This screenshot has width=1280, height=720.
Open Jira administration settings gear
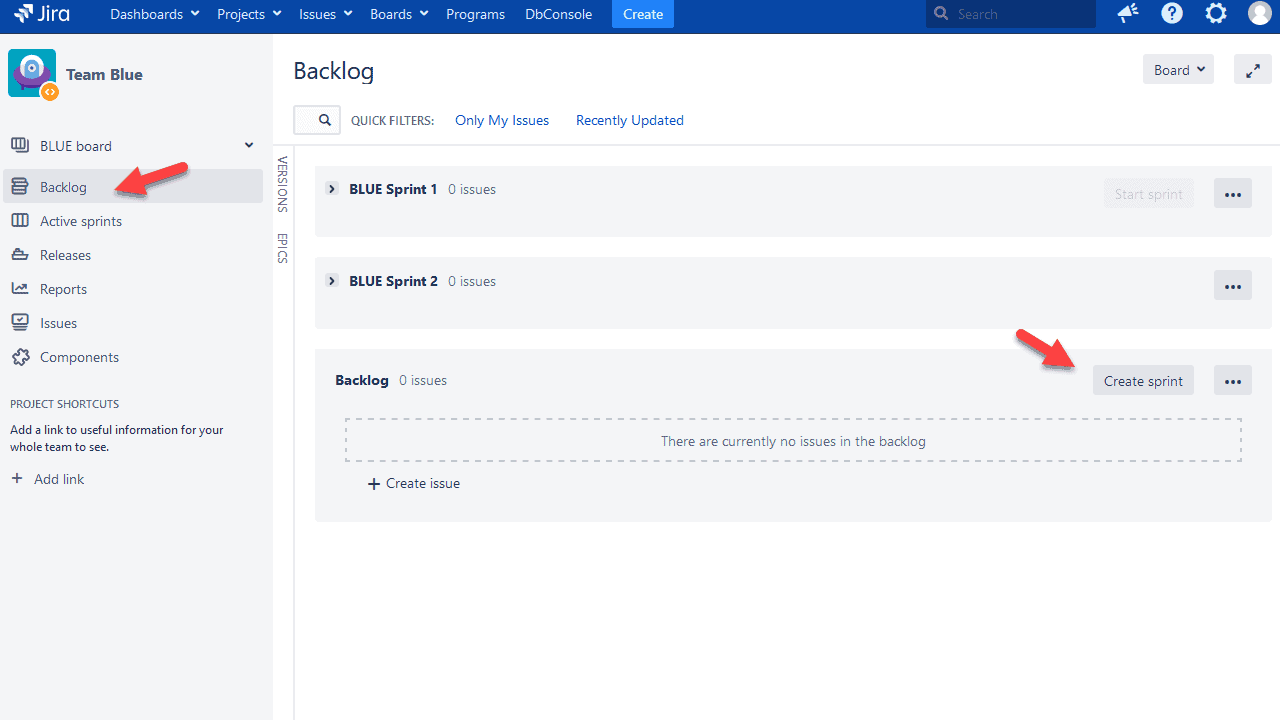[x=1215, y=13]
